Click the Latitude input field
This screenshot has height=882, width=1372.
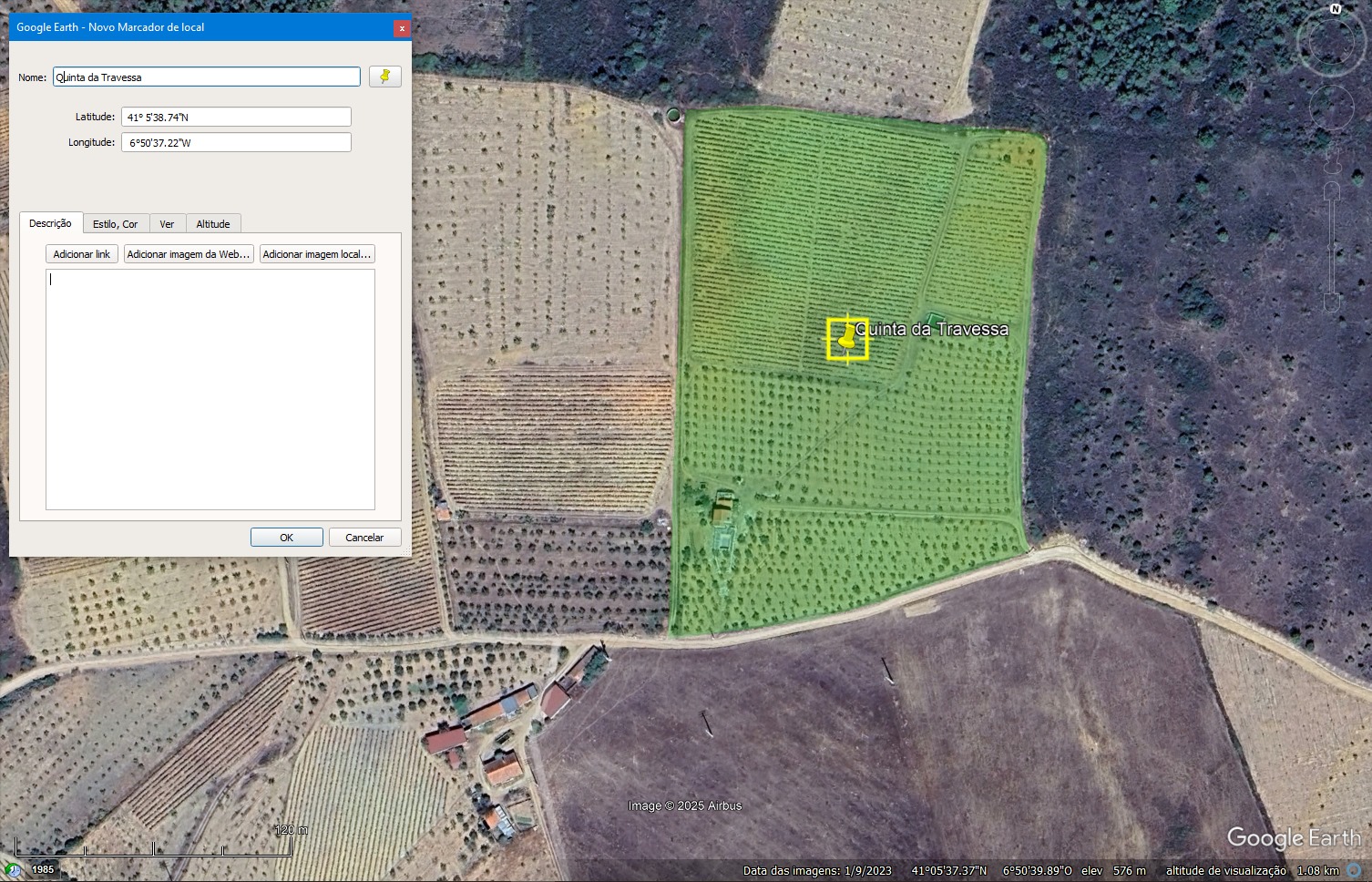point(236,117)
